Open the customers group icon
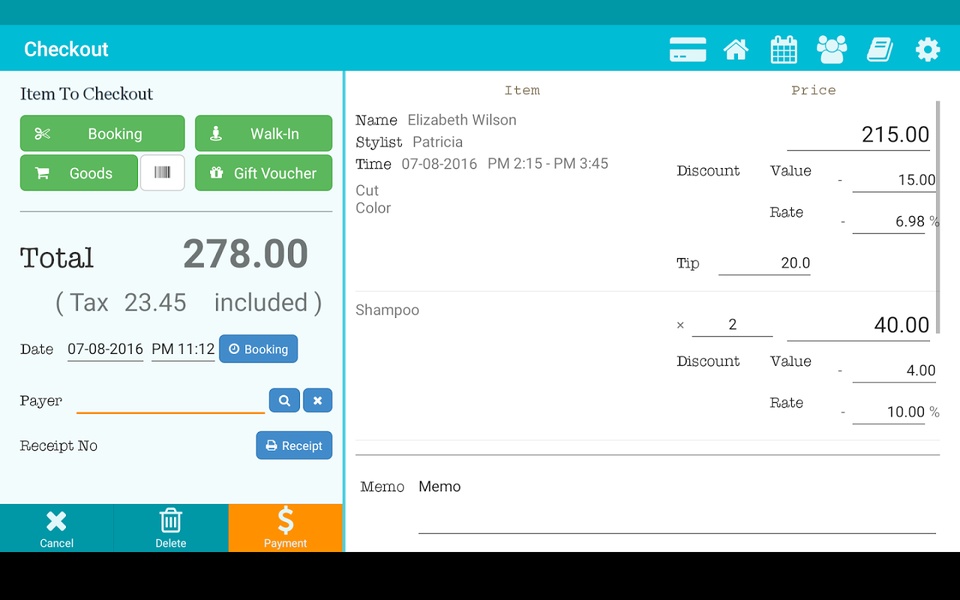 click(832, 50)
